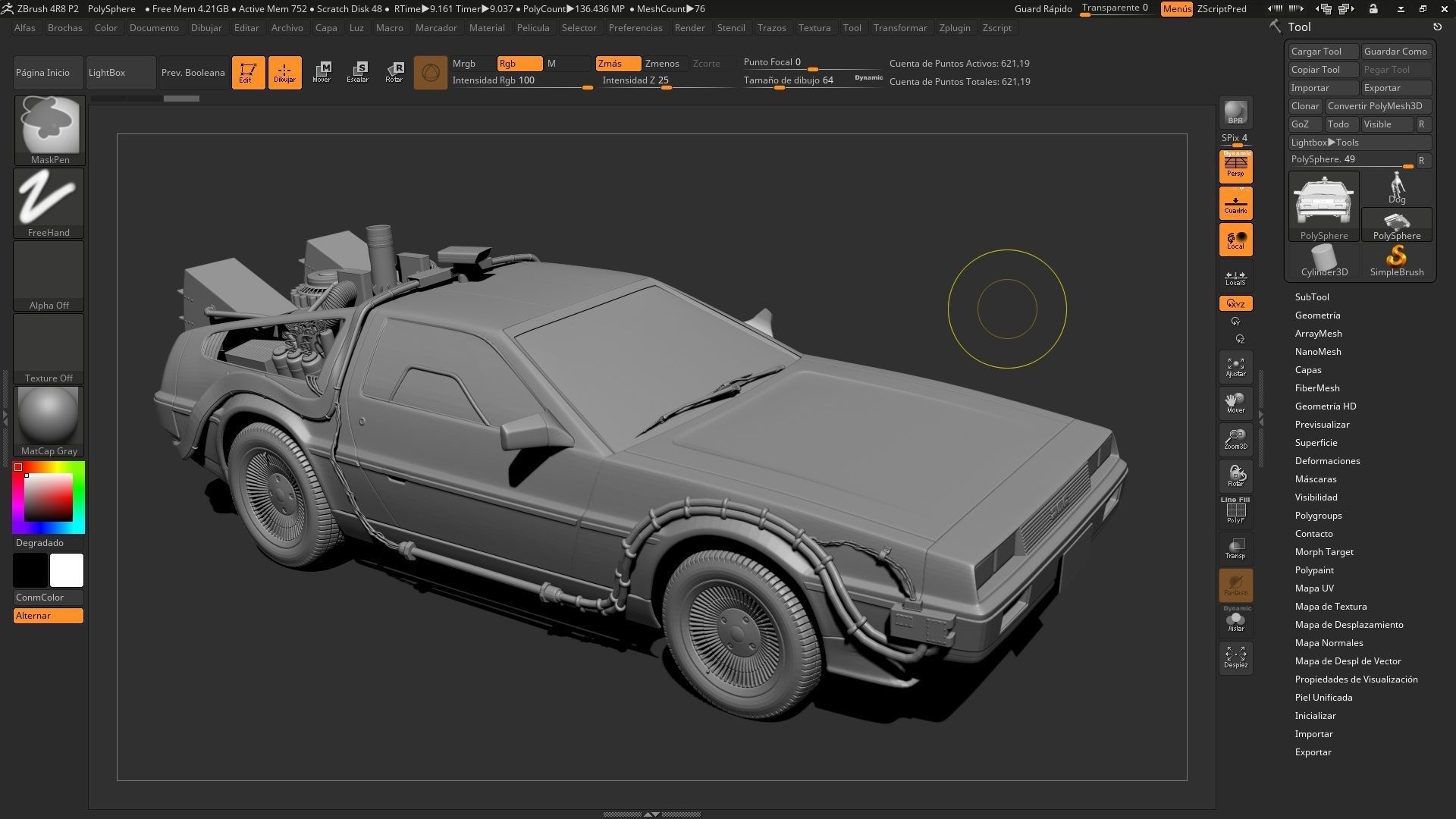Open the FreeHand stroke selector
Image resolution: width=1456 pixels, height=819 pixels.
[49, 203]
